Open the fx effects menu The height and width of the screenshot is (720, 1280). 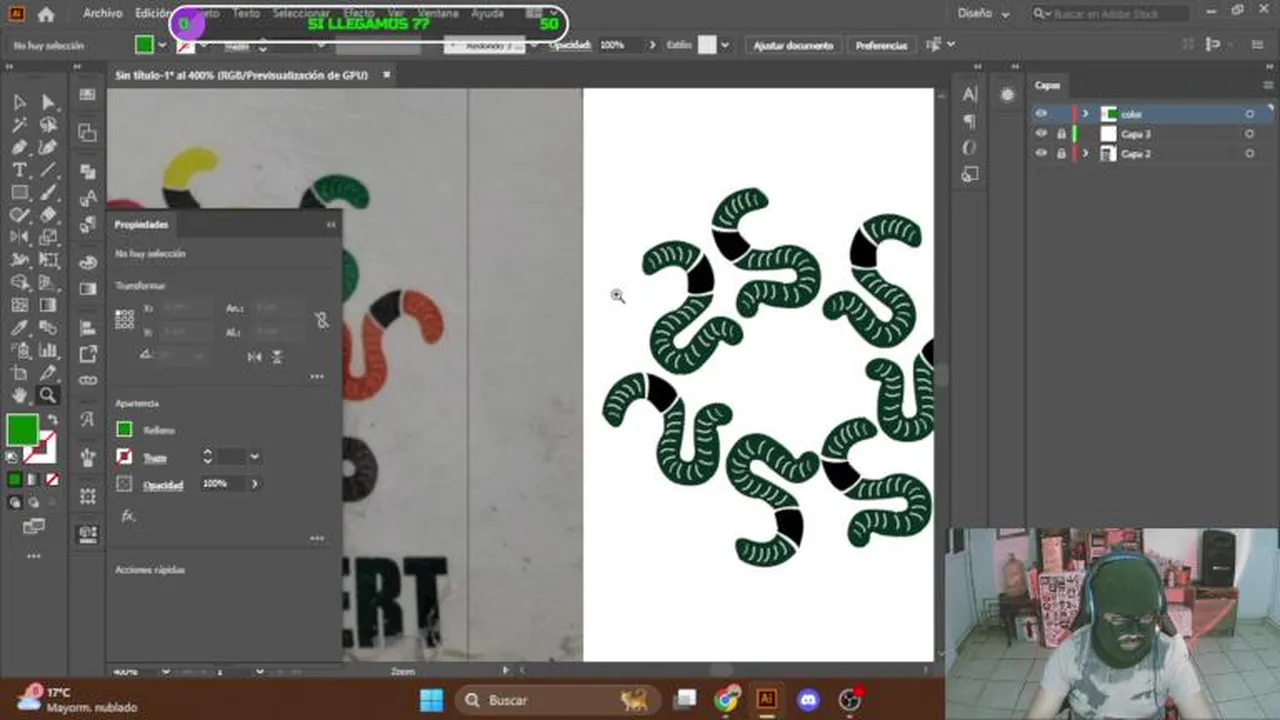click(128, 516)
